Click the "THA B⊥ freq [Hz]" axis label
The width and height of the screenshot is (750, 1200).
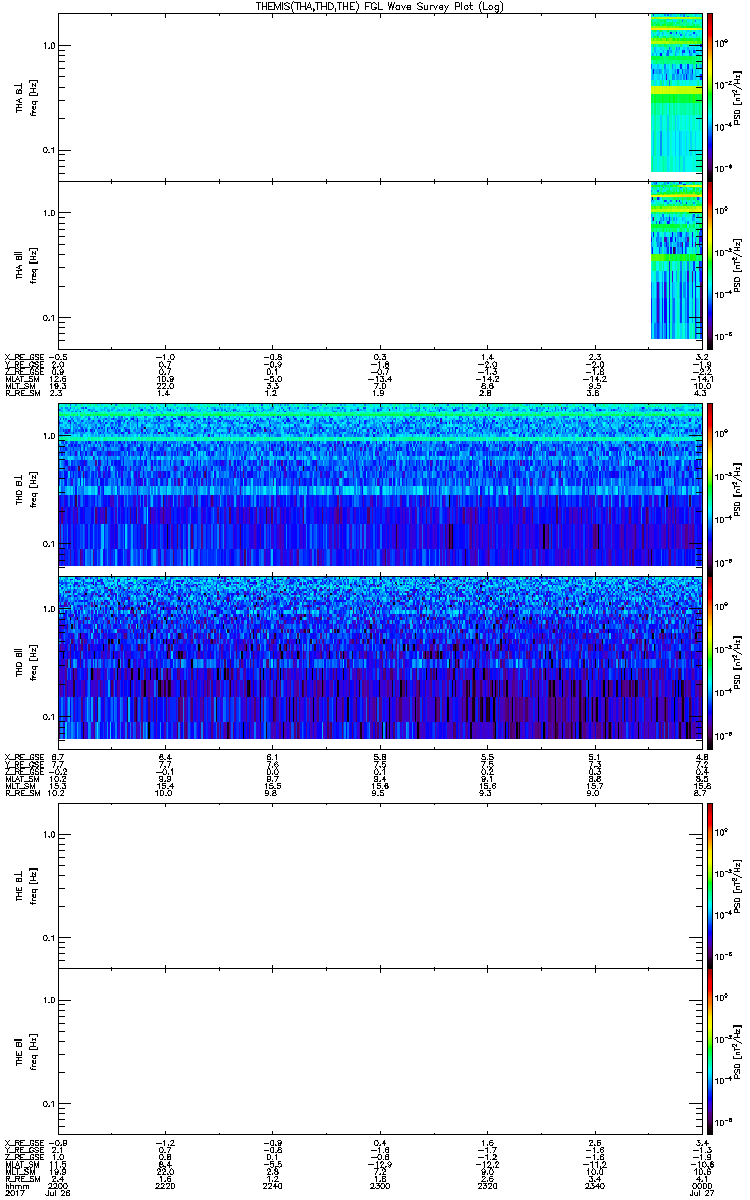click(x=25, y=97)
